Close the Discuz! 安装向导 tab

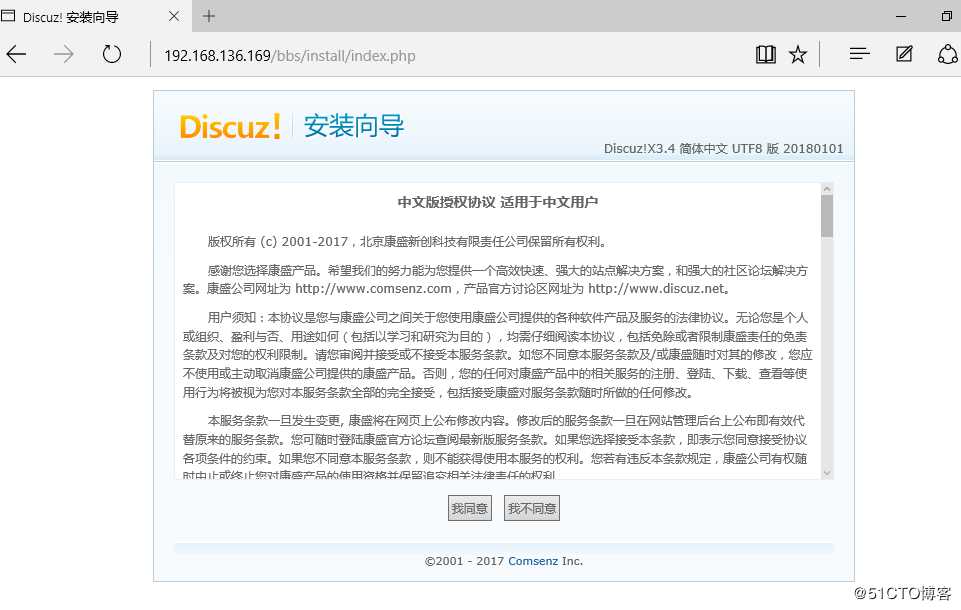coord(174,17)
